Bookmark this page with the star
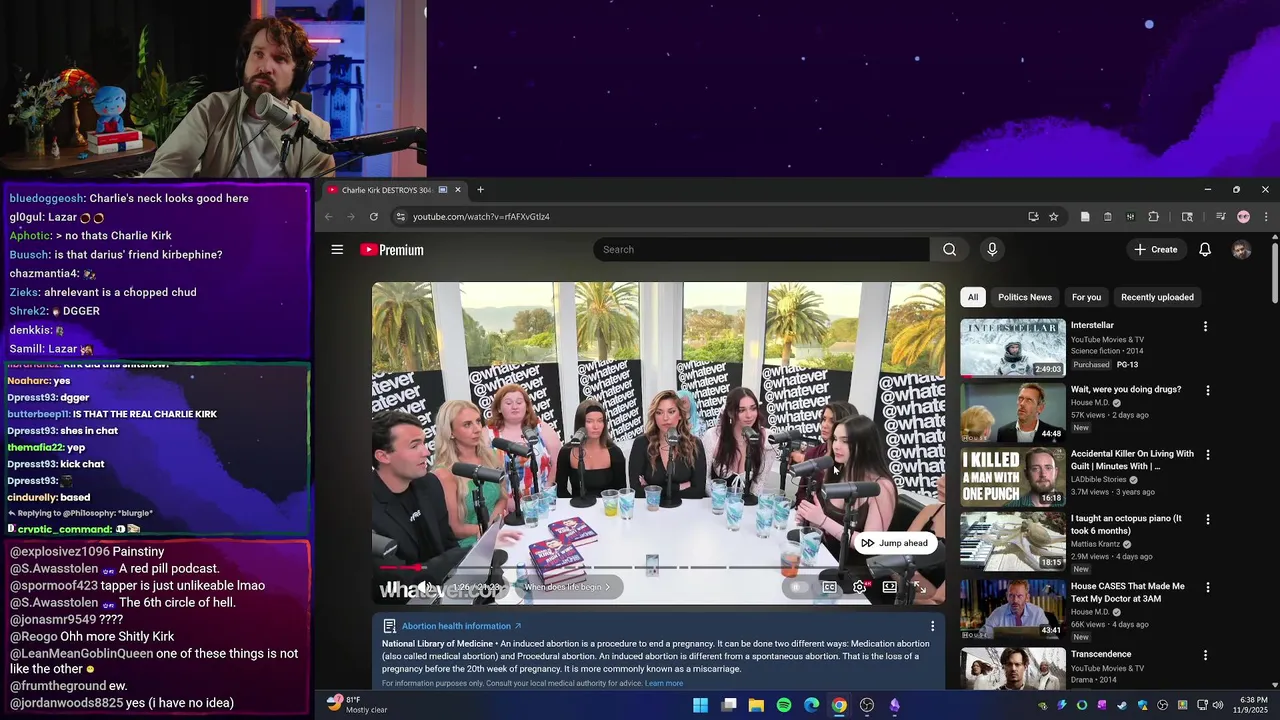The width and height of the screenshot is (1280, 720). (x=1053, y=217)
